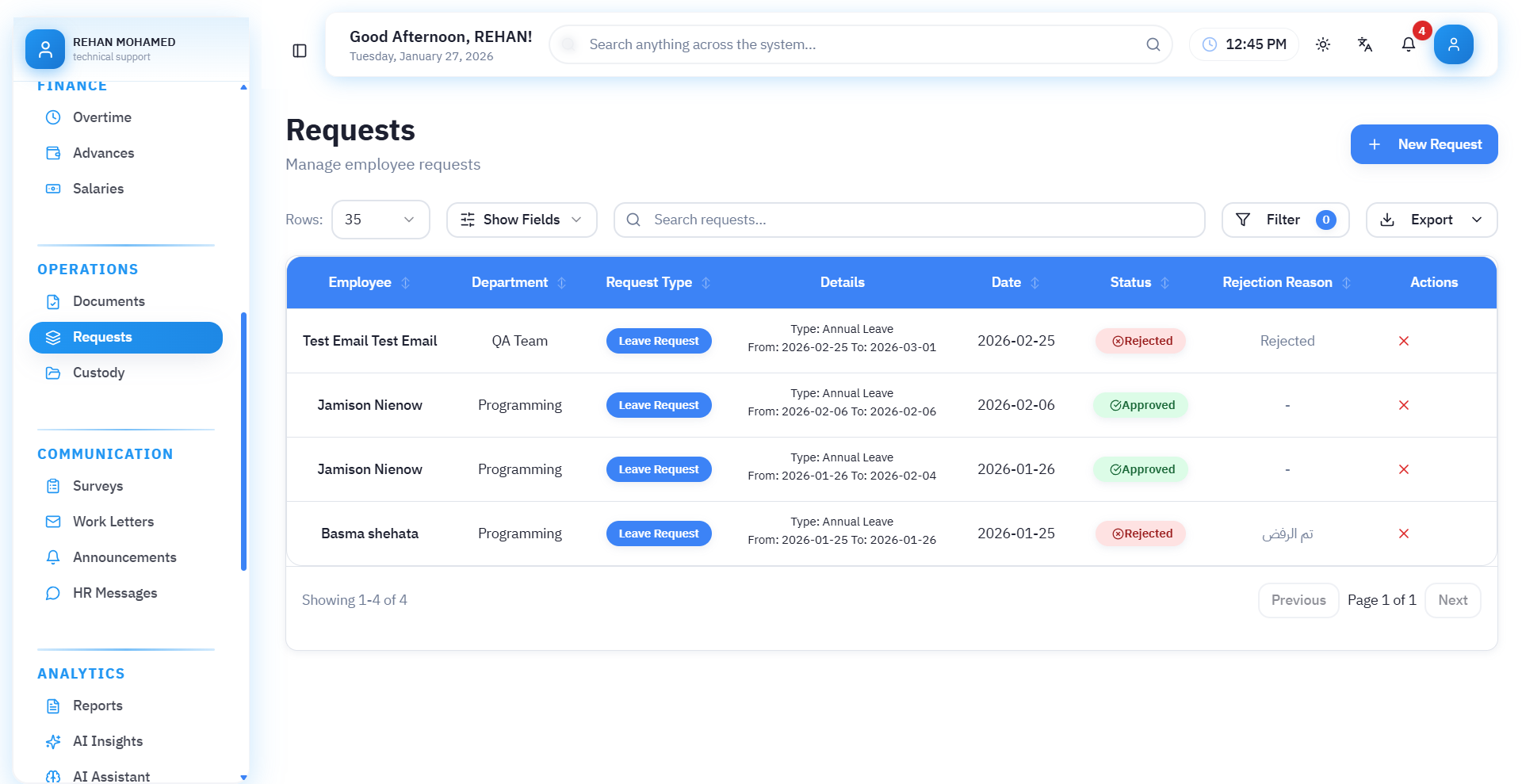Image resolution: width=1522 pixels, height=784 pixels.
Task: Open AI Insights under Analytics
Action: 107,741
